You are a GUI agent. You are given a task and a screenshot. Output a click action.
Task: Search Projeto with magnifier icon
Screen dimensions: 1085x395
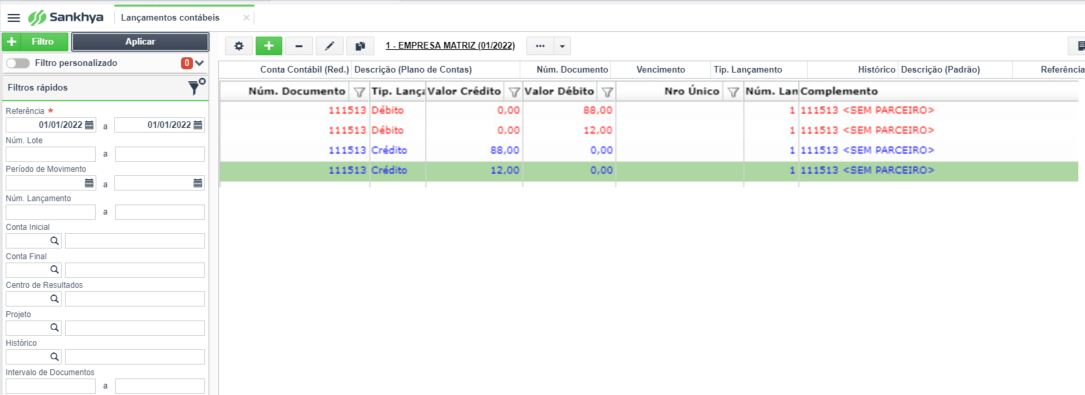click(54, 328)
